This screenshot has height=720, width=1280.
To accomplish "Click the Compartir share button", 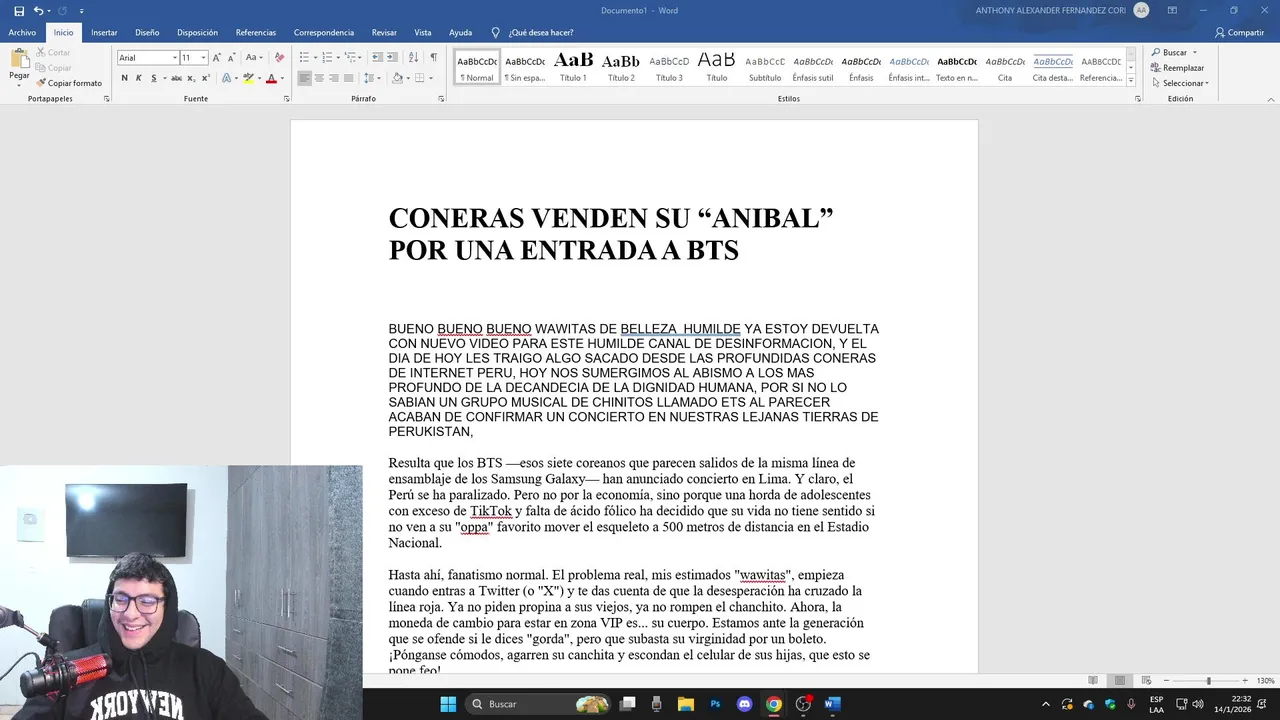I will pyautogui.click(x=1239, y=32).
